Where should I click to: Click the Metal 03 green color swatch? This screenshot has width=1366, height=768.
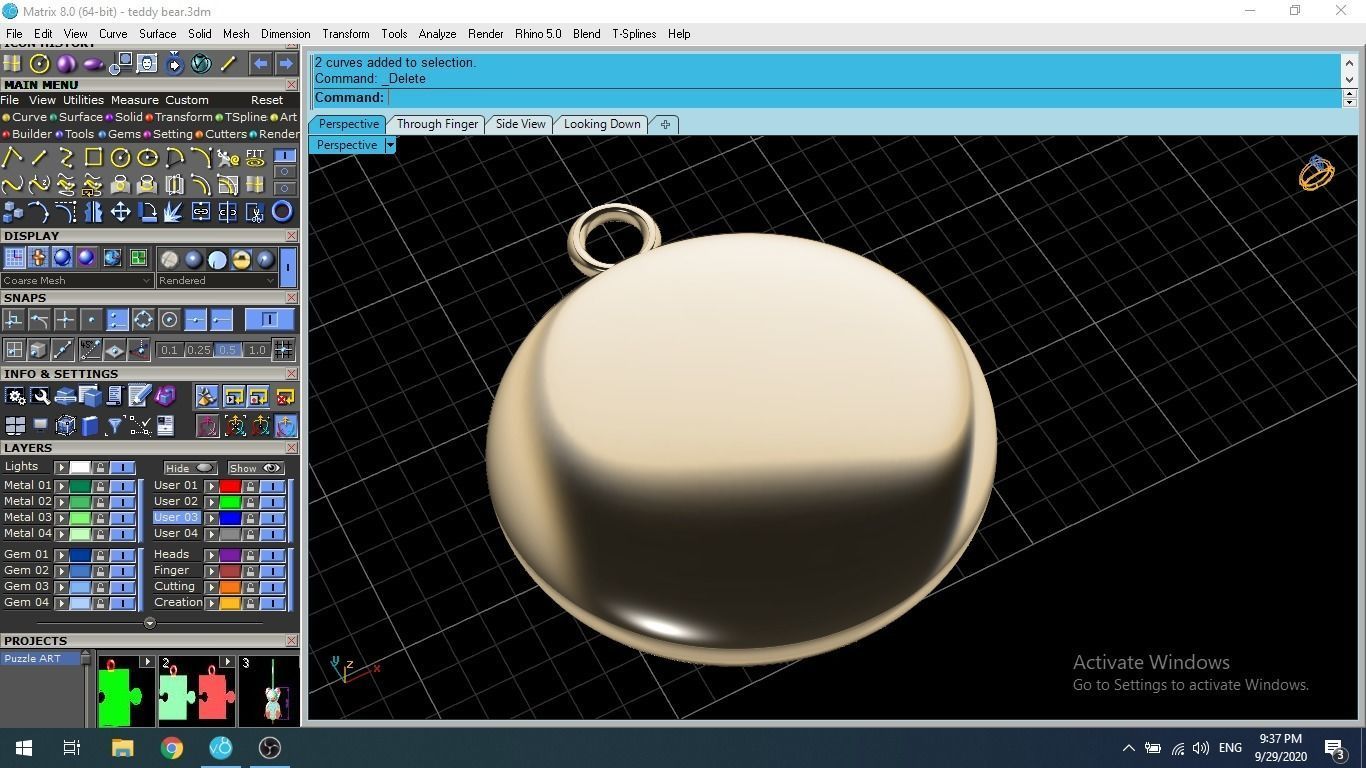pyautogui.click(x=80, y=518)
